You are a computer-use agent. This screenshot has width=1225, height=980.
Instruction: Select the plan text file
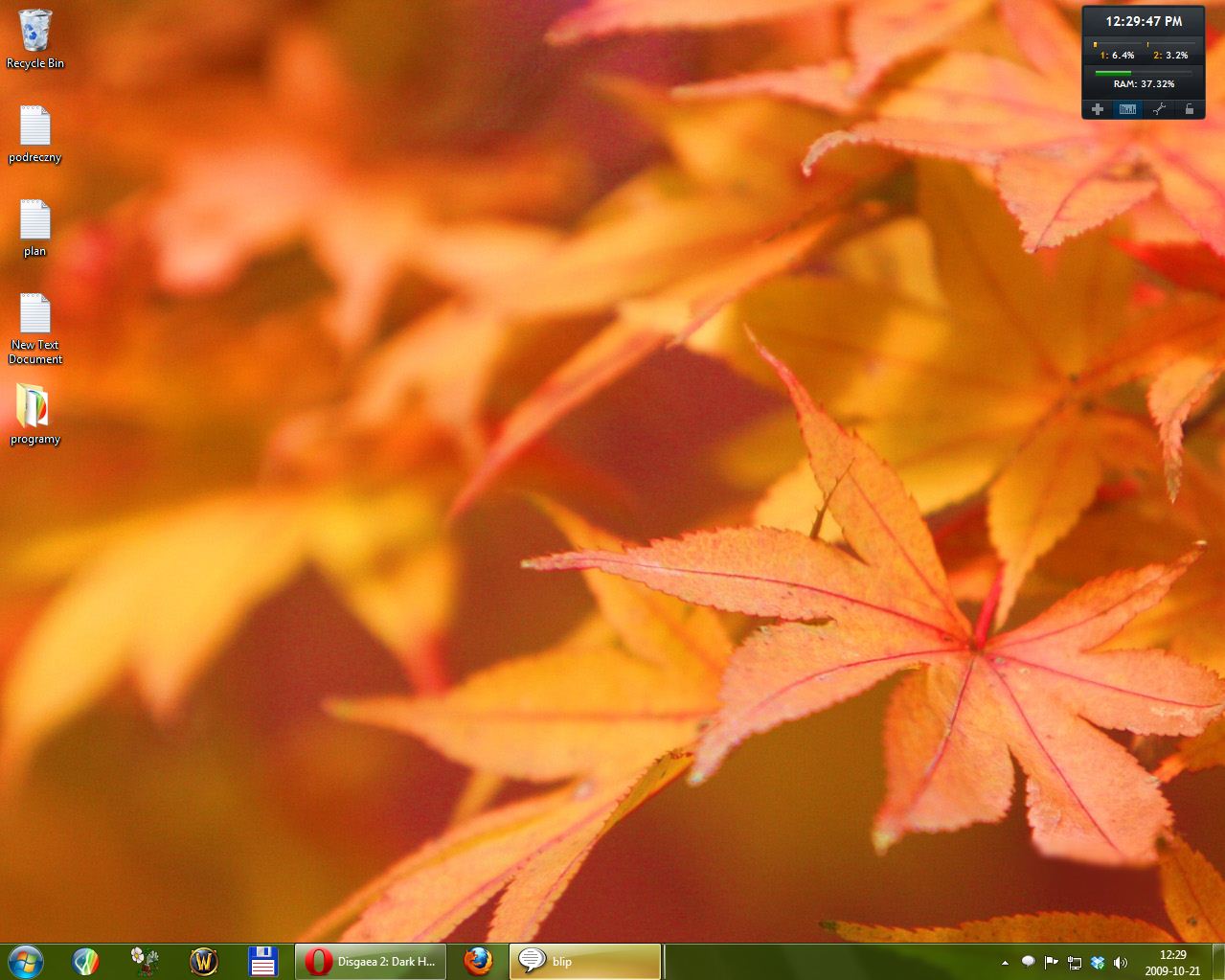[x=34, y=220]
